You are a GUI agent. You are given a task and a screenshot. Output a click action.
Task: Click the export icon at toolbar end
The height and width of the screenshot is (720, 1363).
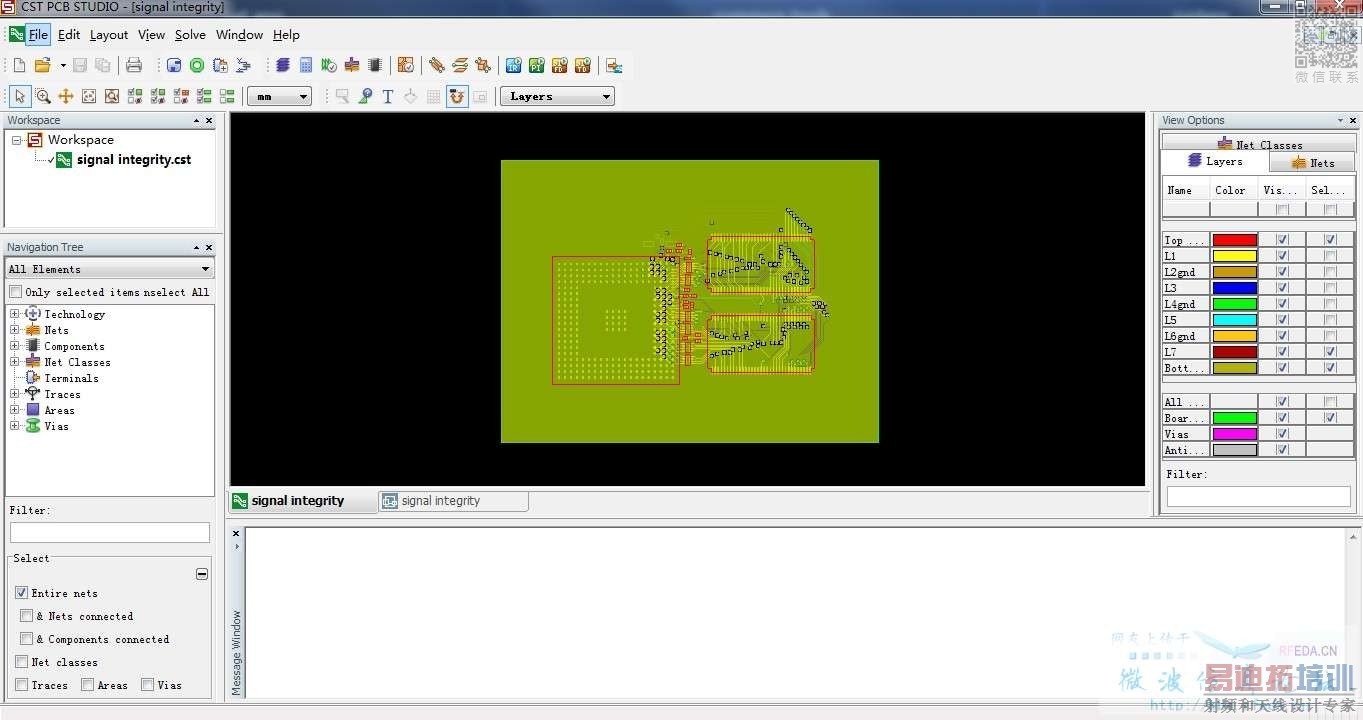click(x=614, y=66)
